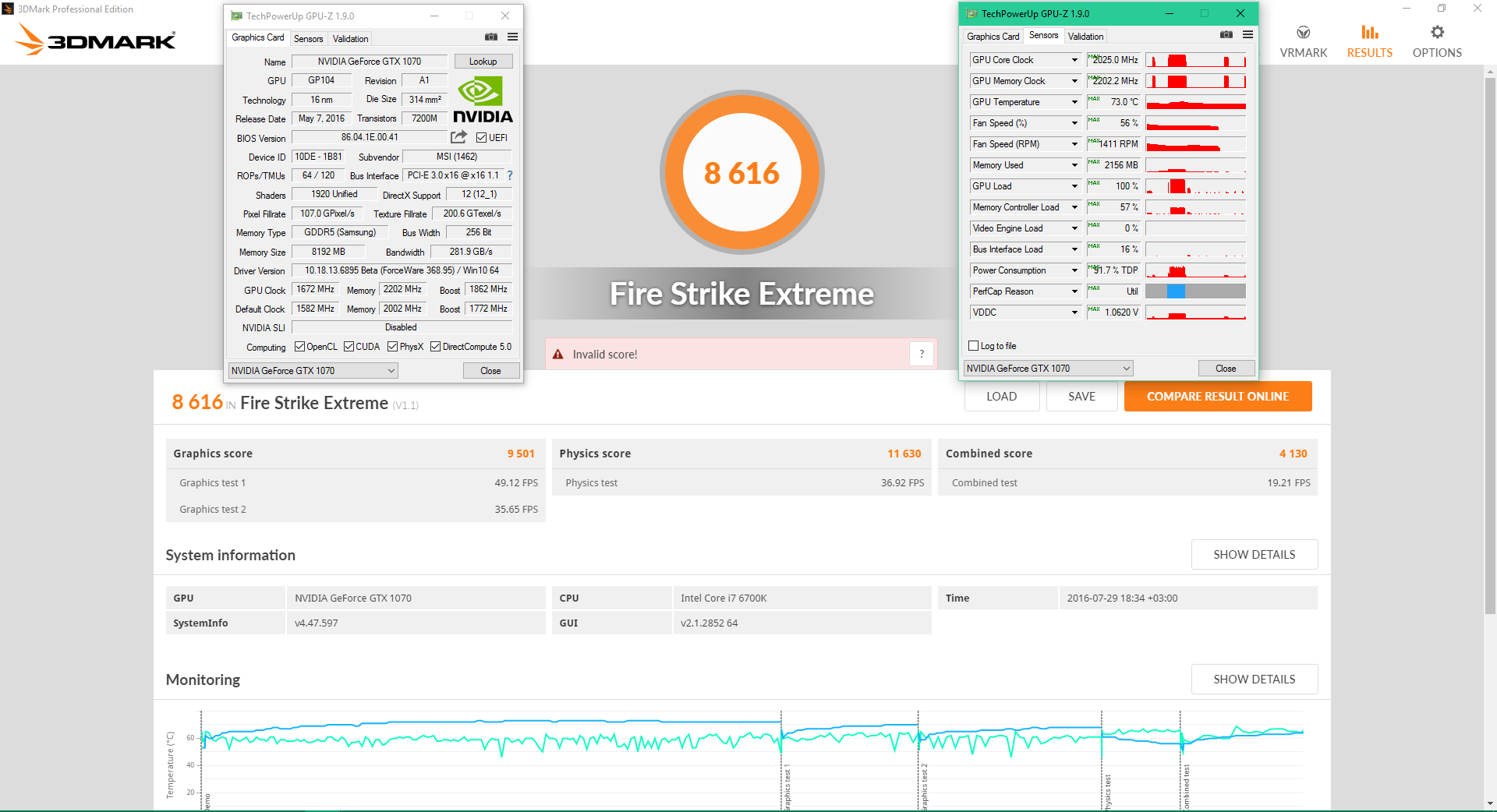This screenshot has width=1497, height=812.
Task: Click the invalid score warning triangle icon
Action: click(x=558, y=355)
